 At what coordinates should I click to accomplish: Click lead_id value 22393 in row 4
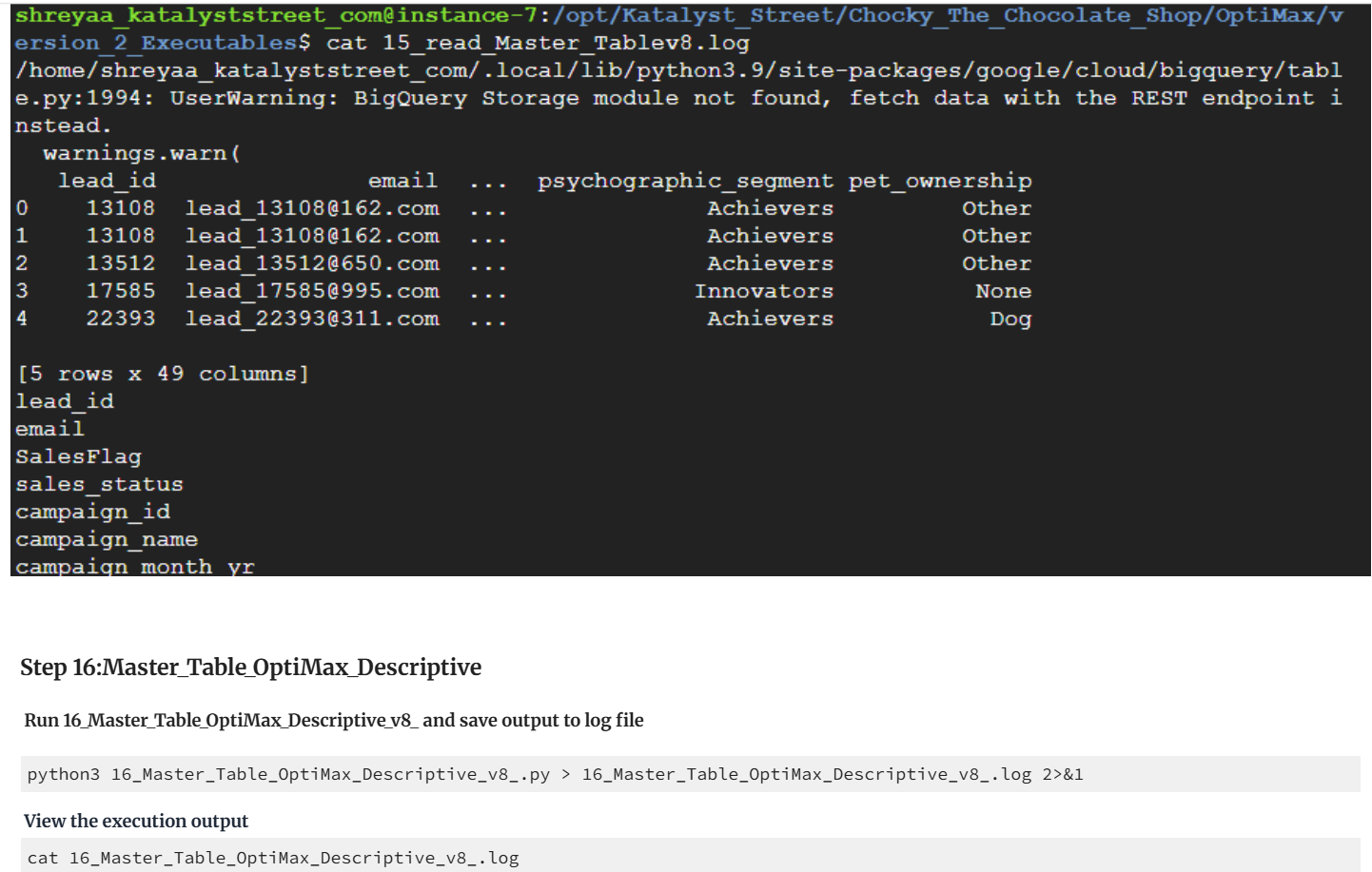click(121, 319)
